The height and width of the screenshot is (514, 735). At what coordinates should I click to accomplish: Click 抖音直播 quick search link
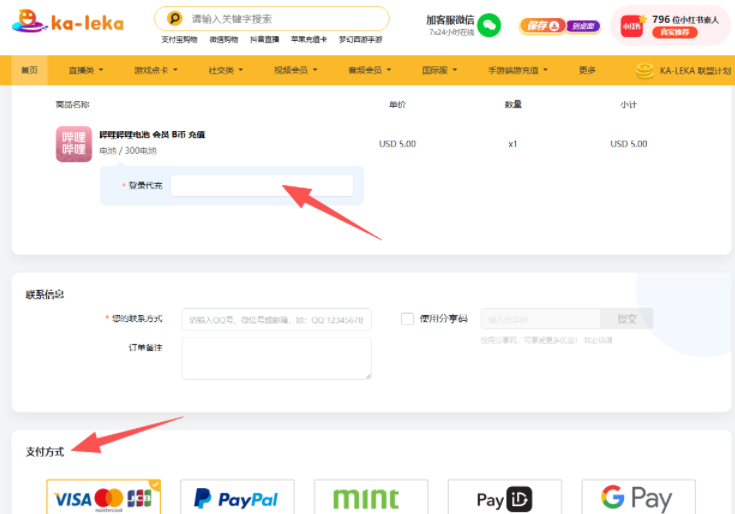264,39
